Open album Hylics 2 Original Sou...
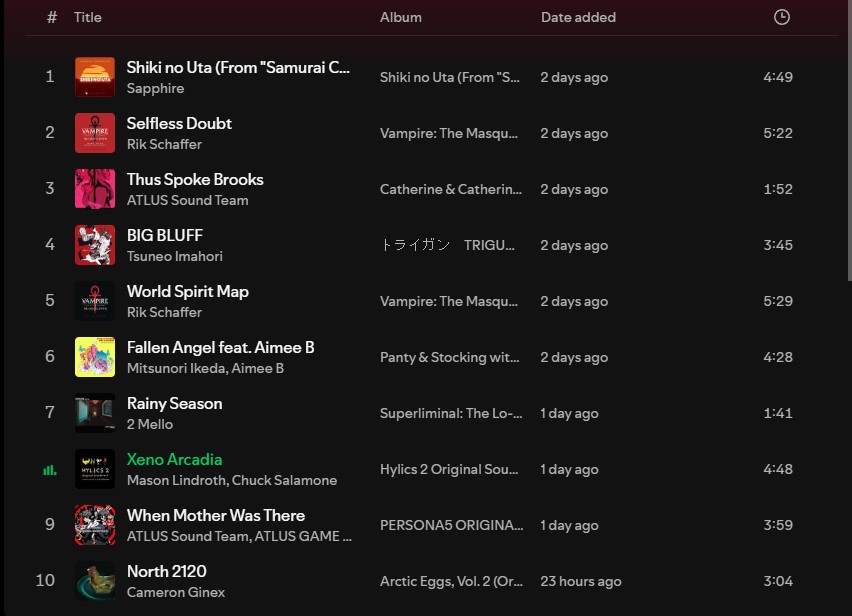852x616 pixels. [x=449, y=469]
